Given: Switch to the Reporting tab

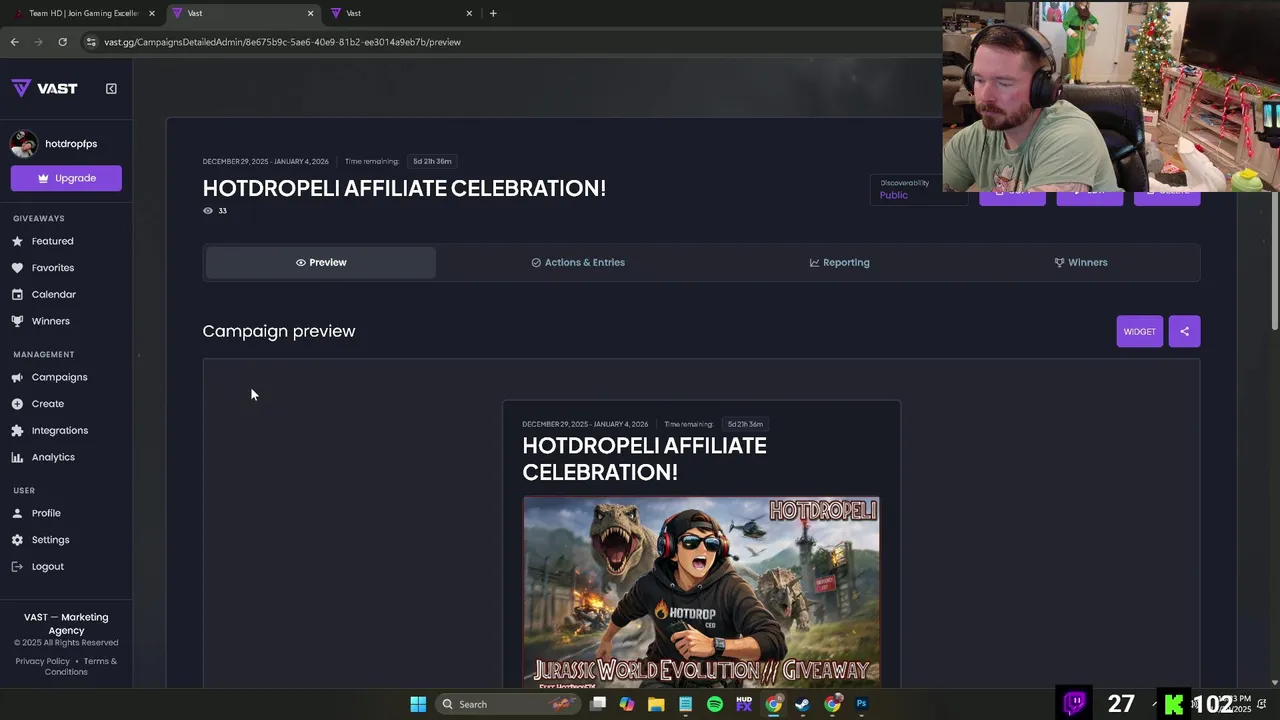Looking at the screenshot, I should pos(839,262).
